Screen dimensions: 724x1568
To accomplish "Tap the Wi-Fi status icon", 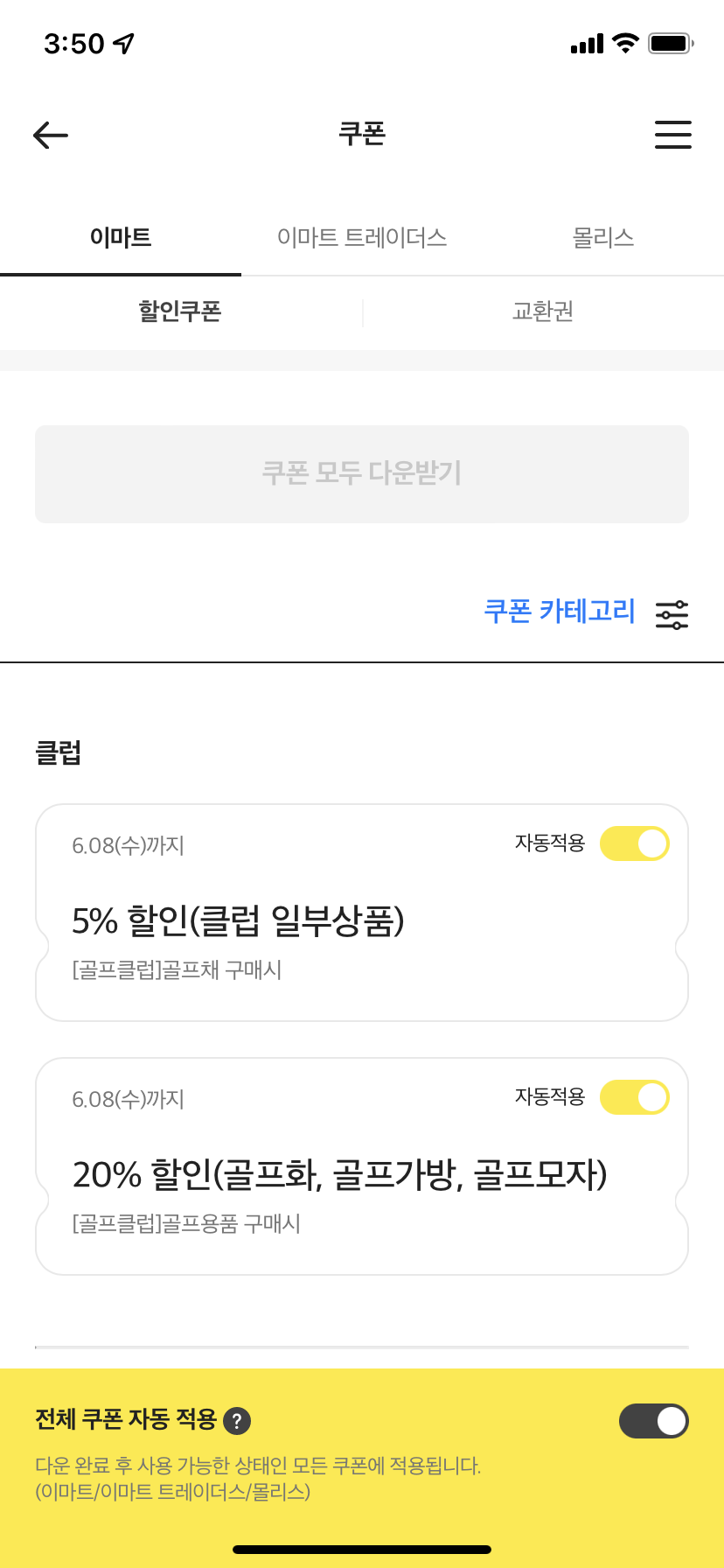I will pyautogui.click(x=625, y=43).
